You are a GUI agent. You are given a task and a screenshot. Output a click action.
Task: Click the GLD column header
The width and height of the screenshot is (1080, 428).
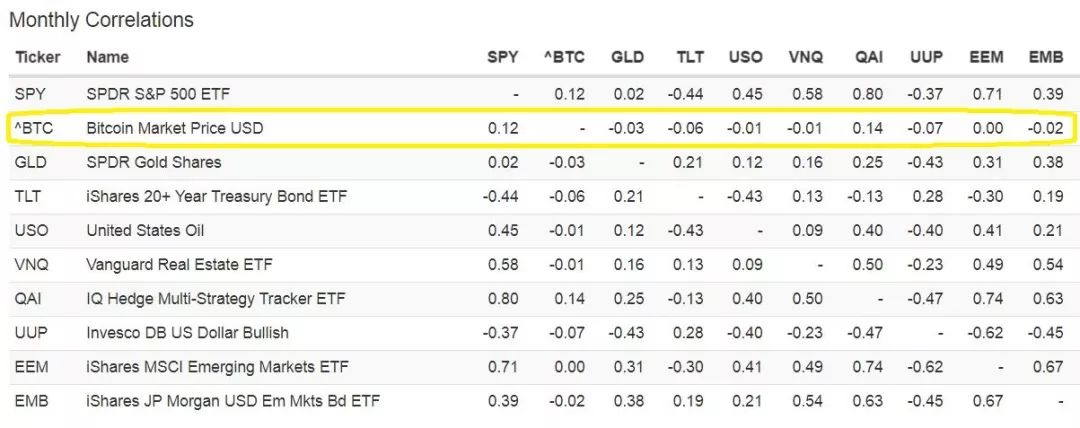pyautogui.click(x=627, y=57)
